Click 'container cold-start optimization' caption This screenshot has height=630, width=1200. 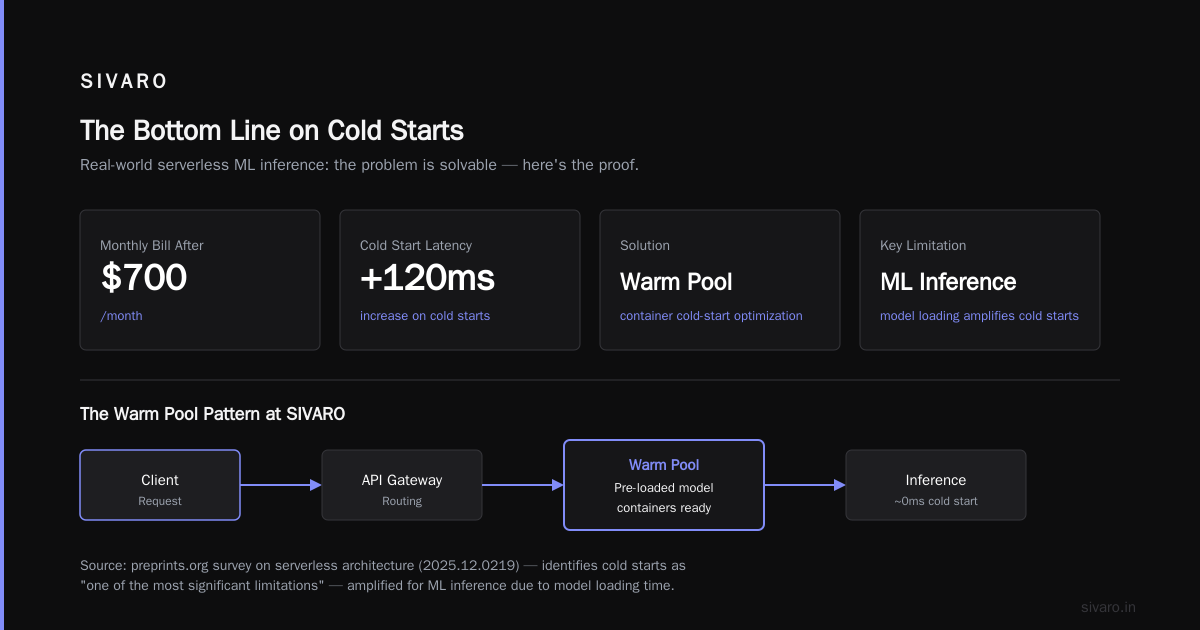[x=711, y=316]
